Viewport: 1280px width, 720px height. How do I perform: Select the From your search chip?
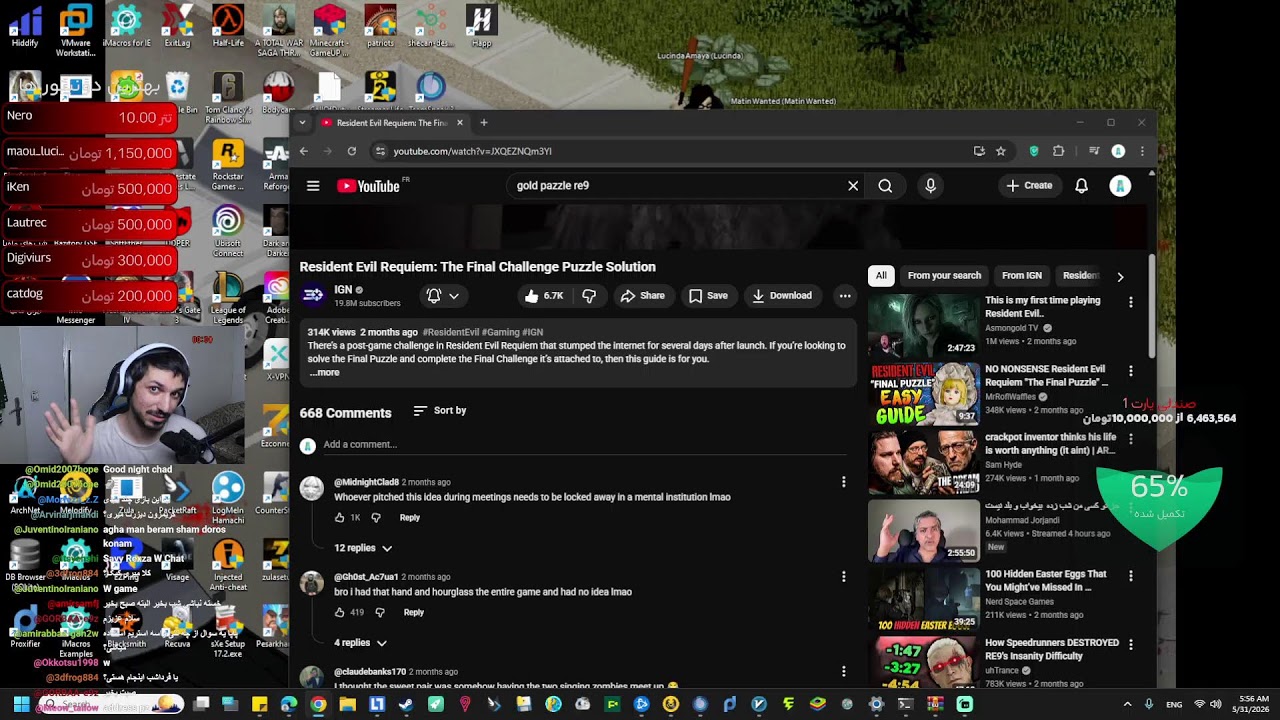coord(944,276)
